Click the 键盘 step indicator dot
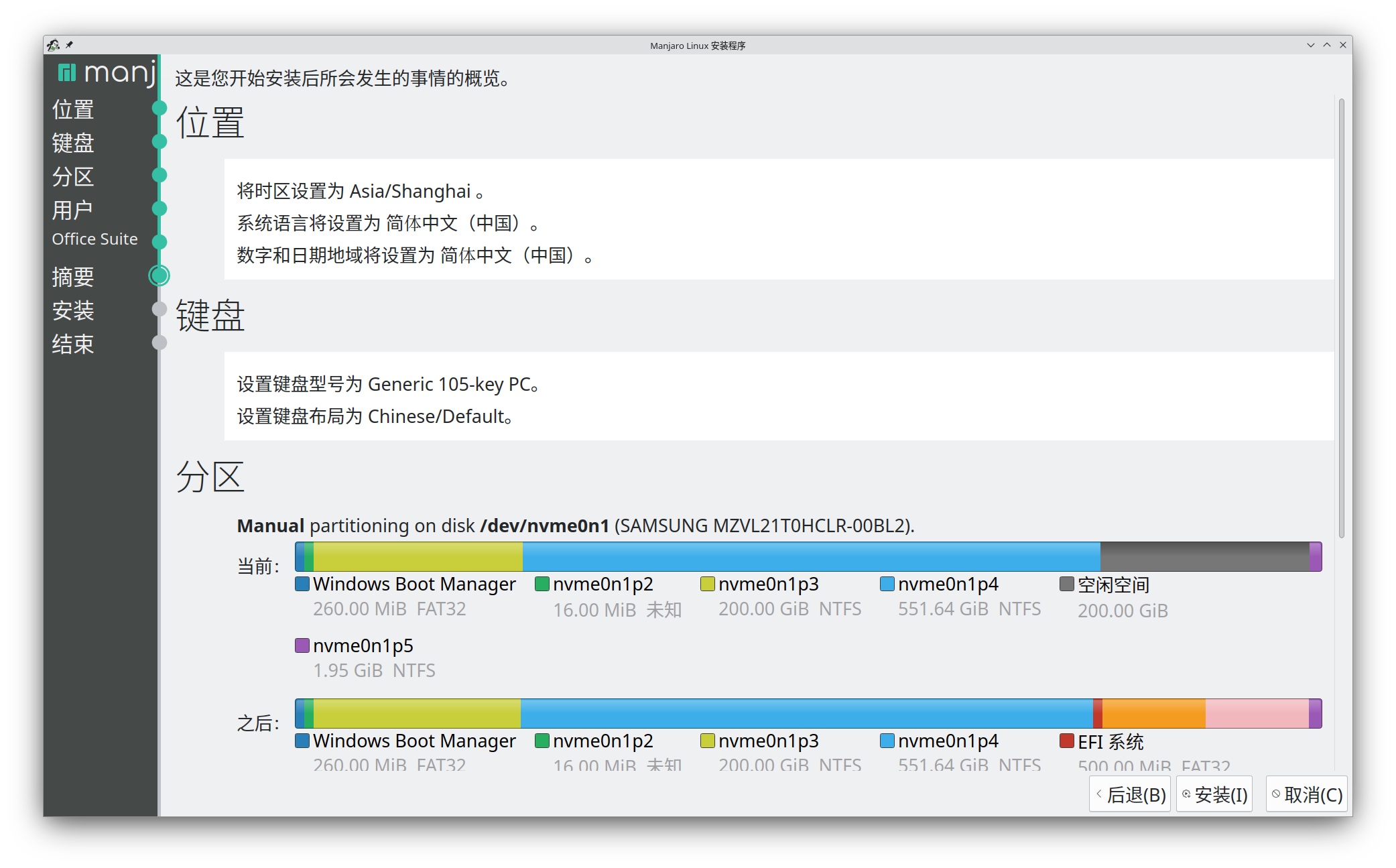This screenshot has height=868, width=1396. [x=159, y=141]
